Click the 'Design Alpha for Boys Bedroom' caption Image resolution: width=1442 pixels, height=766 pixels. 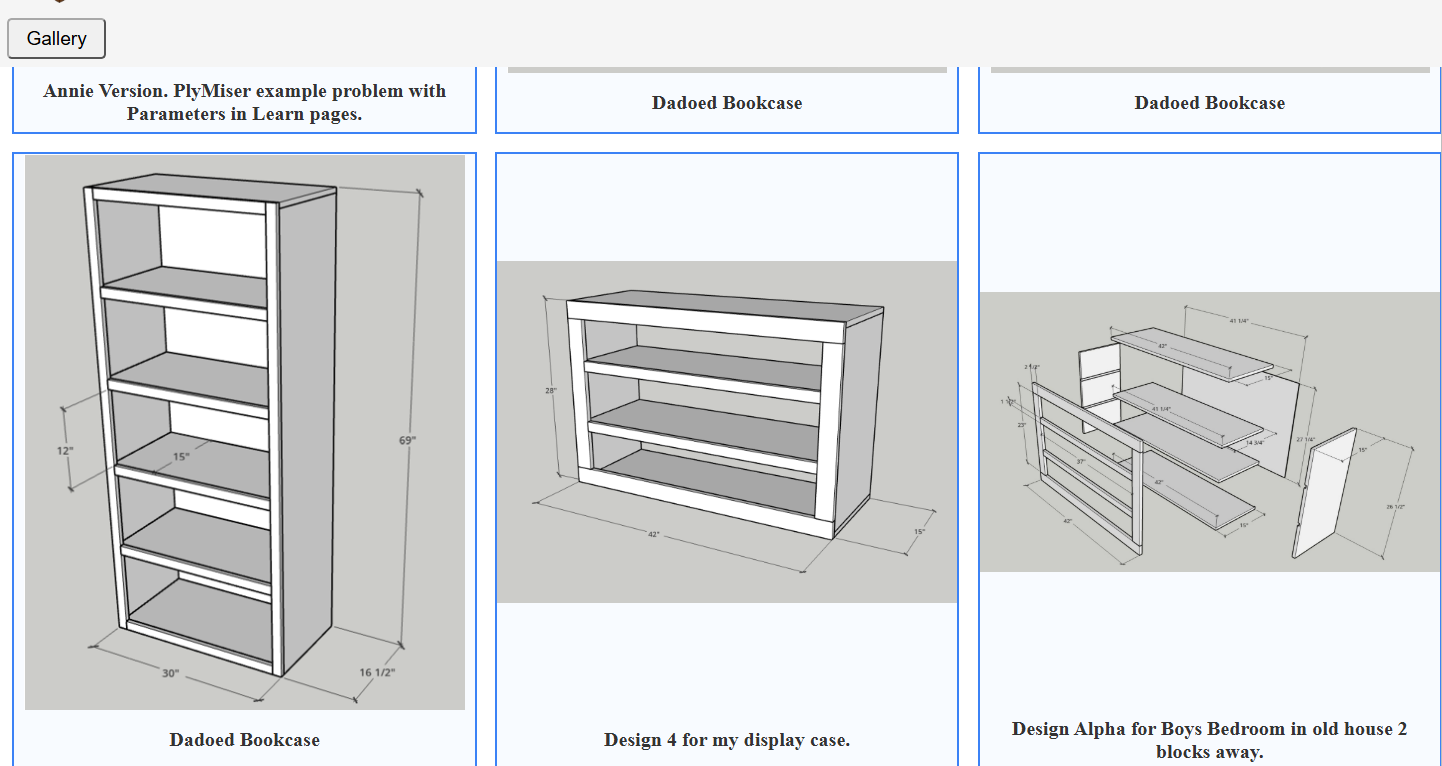point(1210,740)
